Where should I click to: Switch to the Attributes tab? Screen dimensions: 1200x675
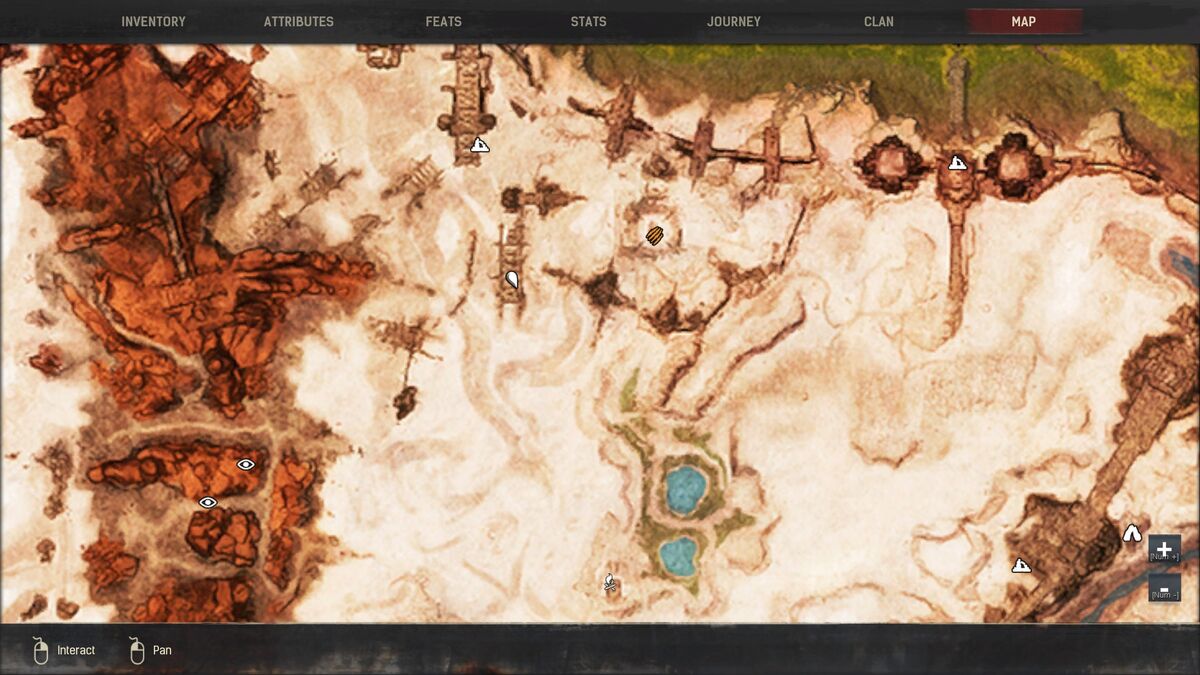(299, 21)
